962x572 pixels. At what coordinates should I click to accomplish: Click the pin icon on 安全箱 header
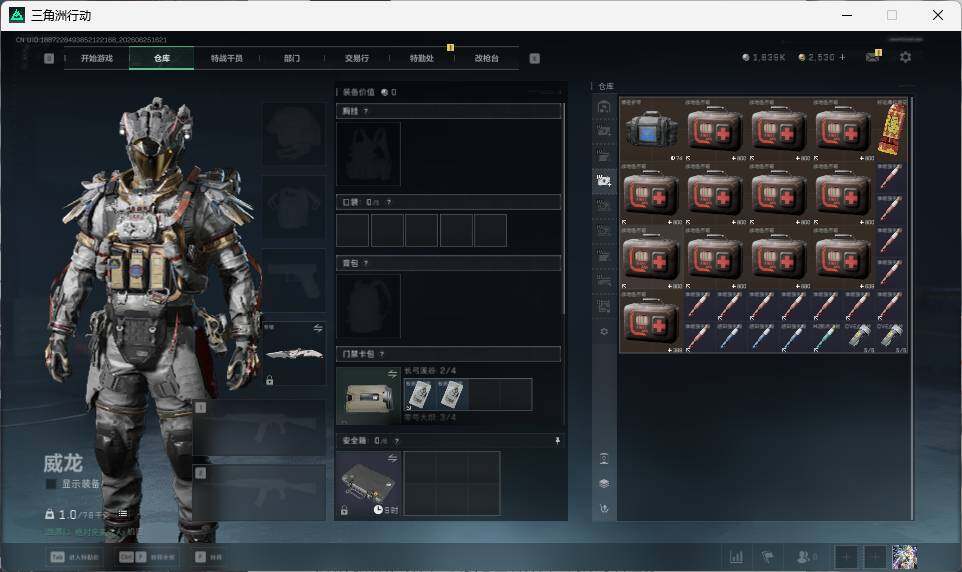557,441
